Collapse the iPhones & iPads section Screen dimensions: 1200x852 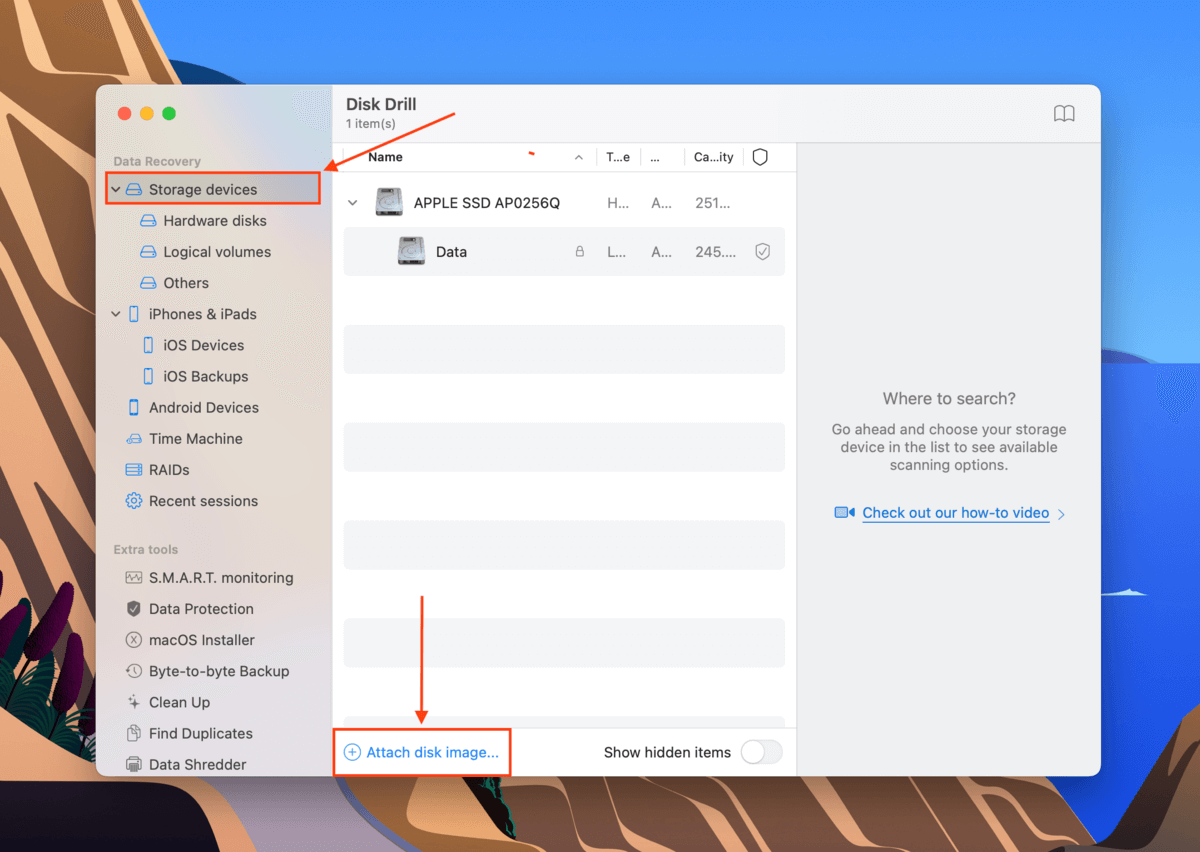pyautogui.click(x=116, y=314)
